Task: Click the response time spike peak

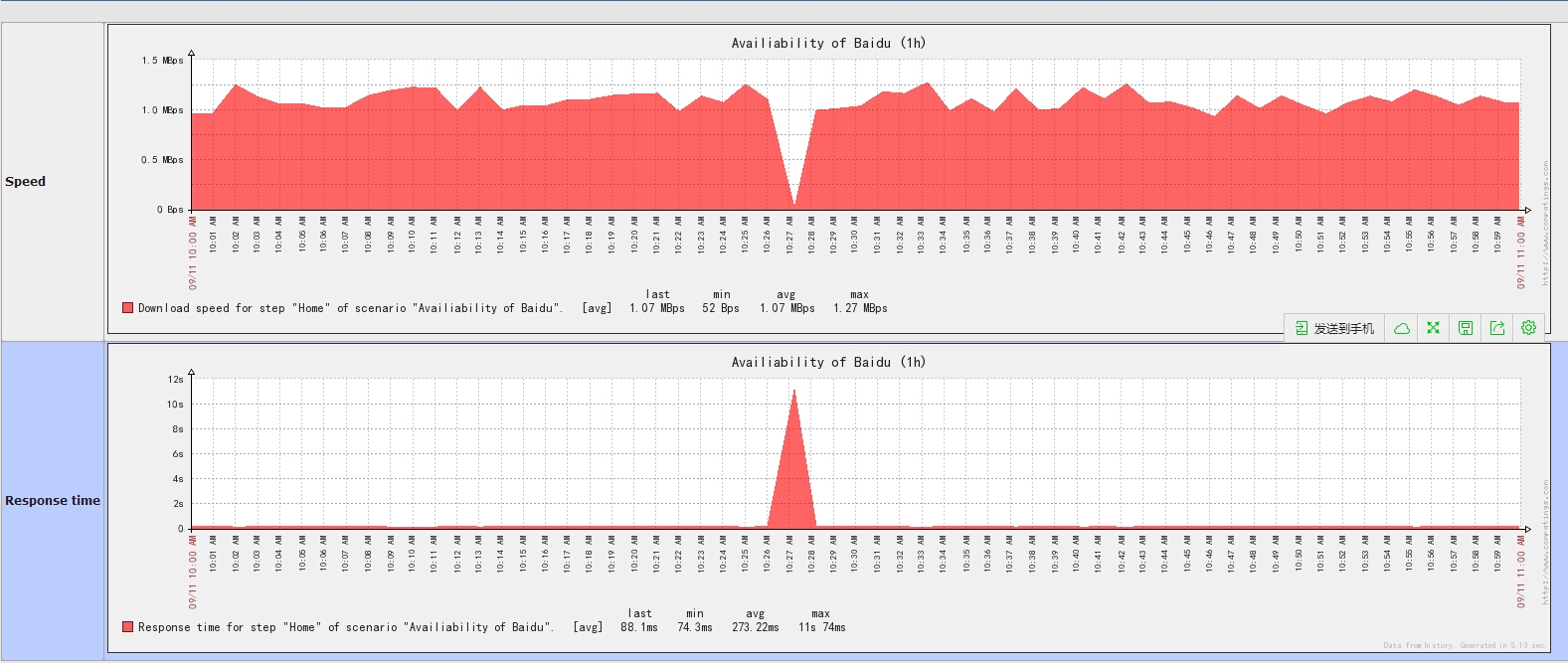Action: point(793,391)
